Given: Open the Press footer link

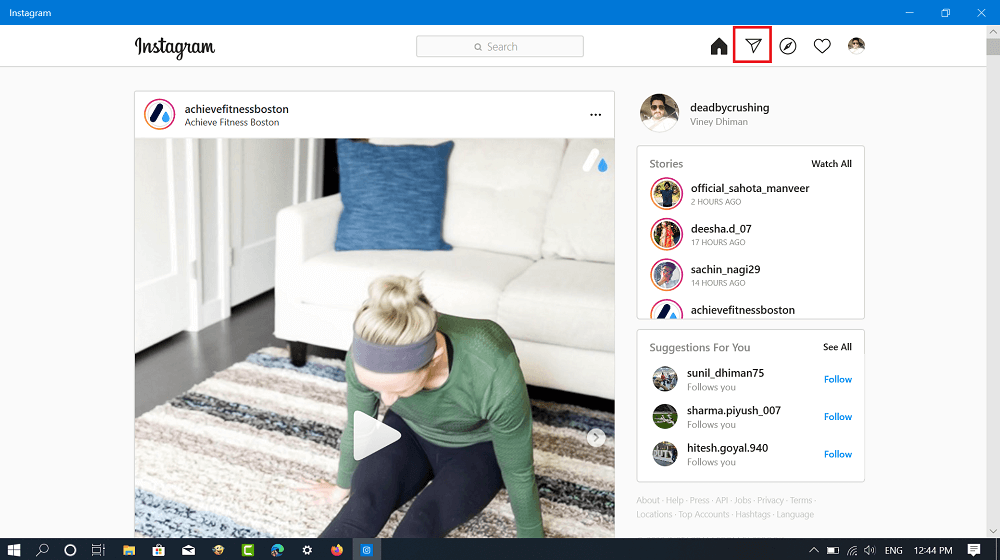Looking at the screenshot, I should click(700, 501).
